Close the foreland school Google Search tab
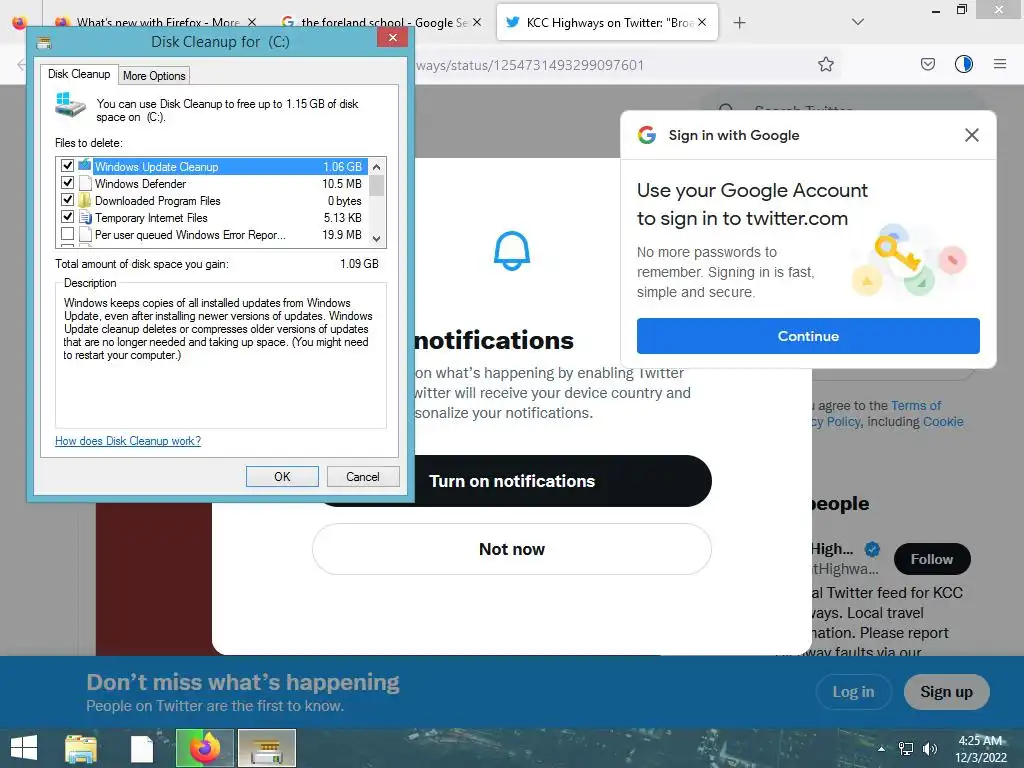This screenshot has width=1024, height=768. tap(477, 22)
